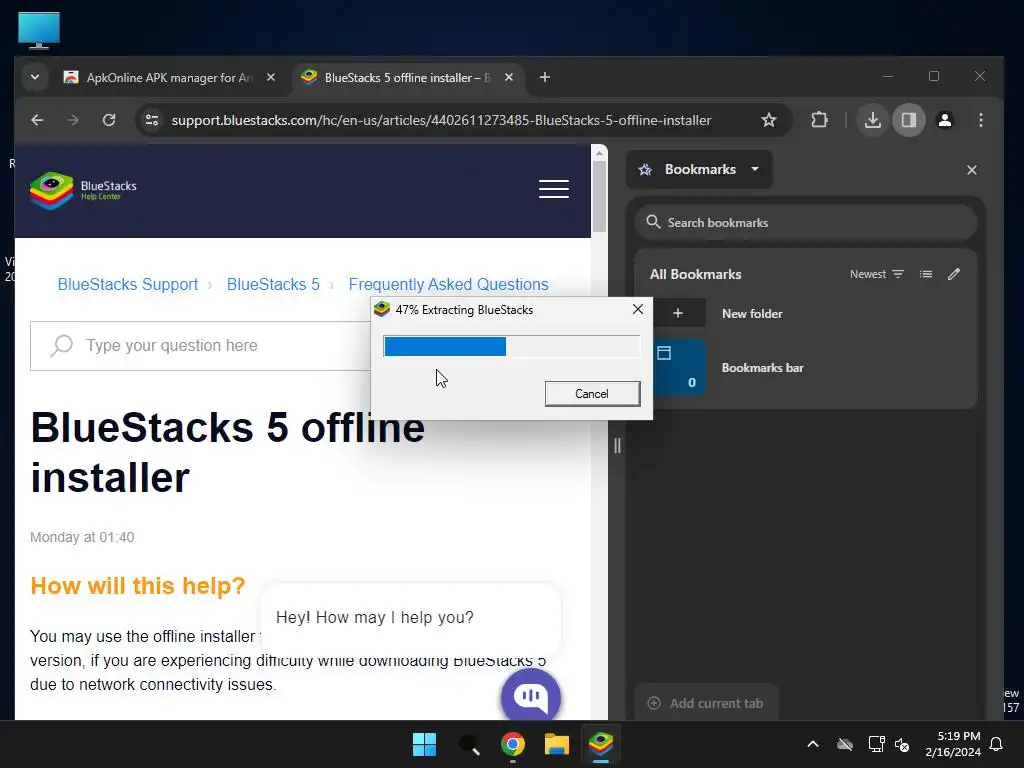1024x768 pixels.
Task: Click All Bookmarks heading
Action: [696, 274]
